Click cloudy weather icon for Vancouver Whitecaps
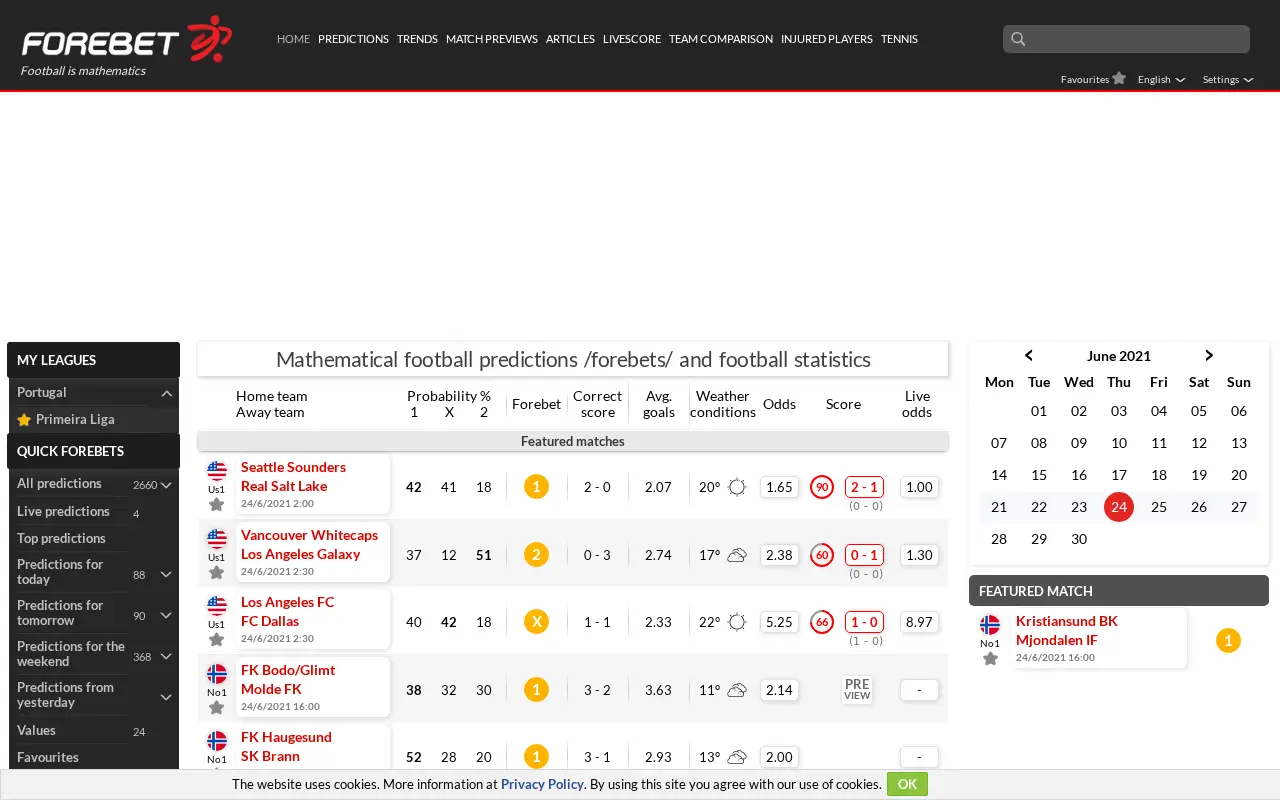The height and width of the screenshot is (800, 1280). coord(737,555)
